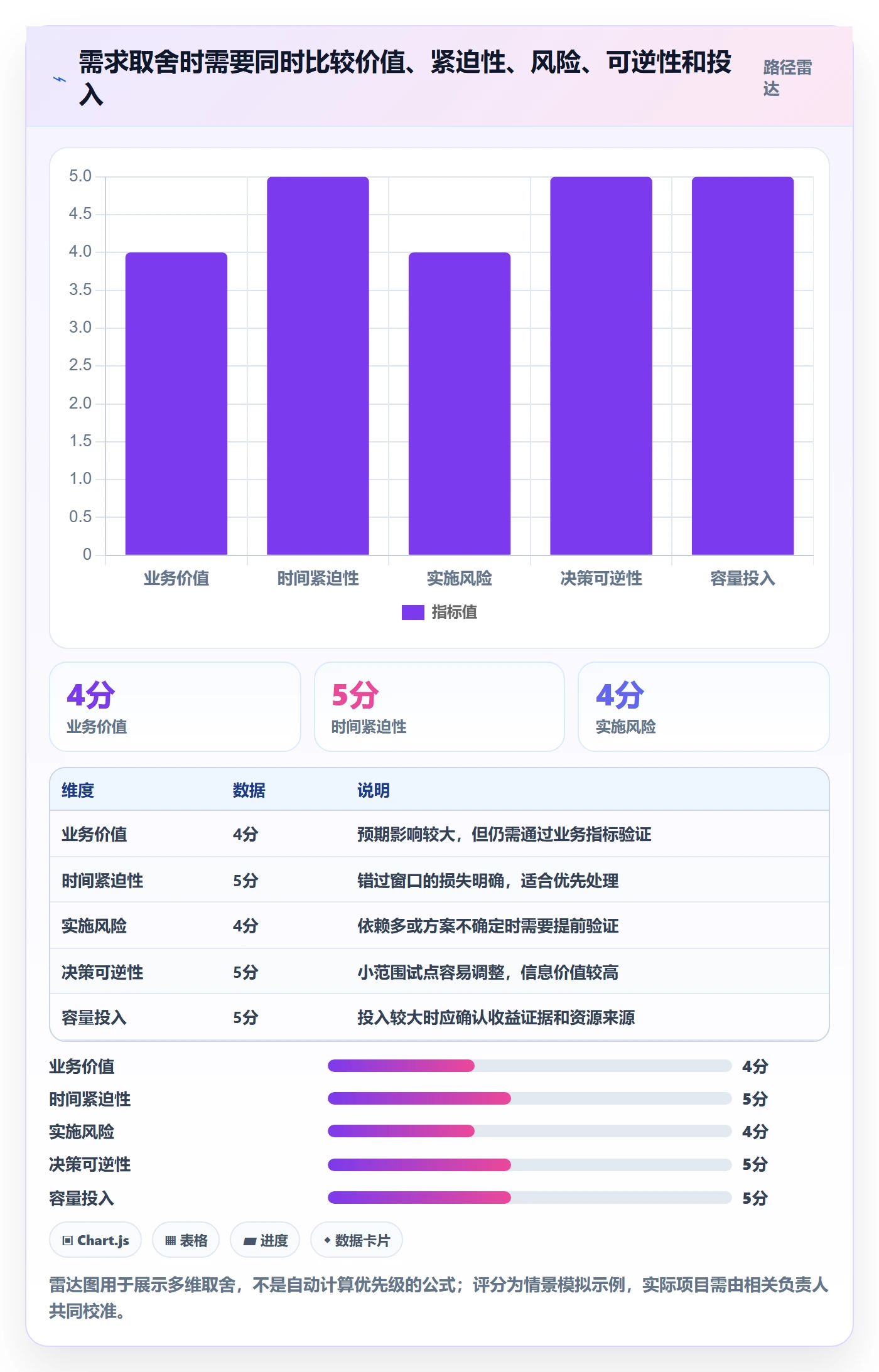Click the 说明 column header
The height and width of the screenshot is (1372, 879).
[374, 790]
